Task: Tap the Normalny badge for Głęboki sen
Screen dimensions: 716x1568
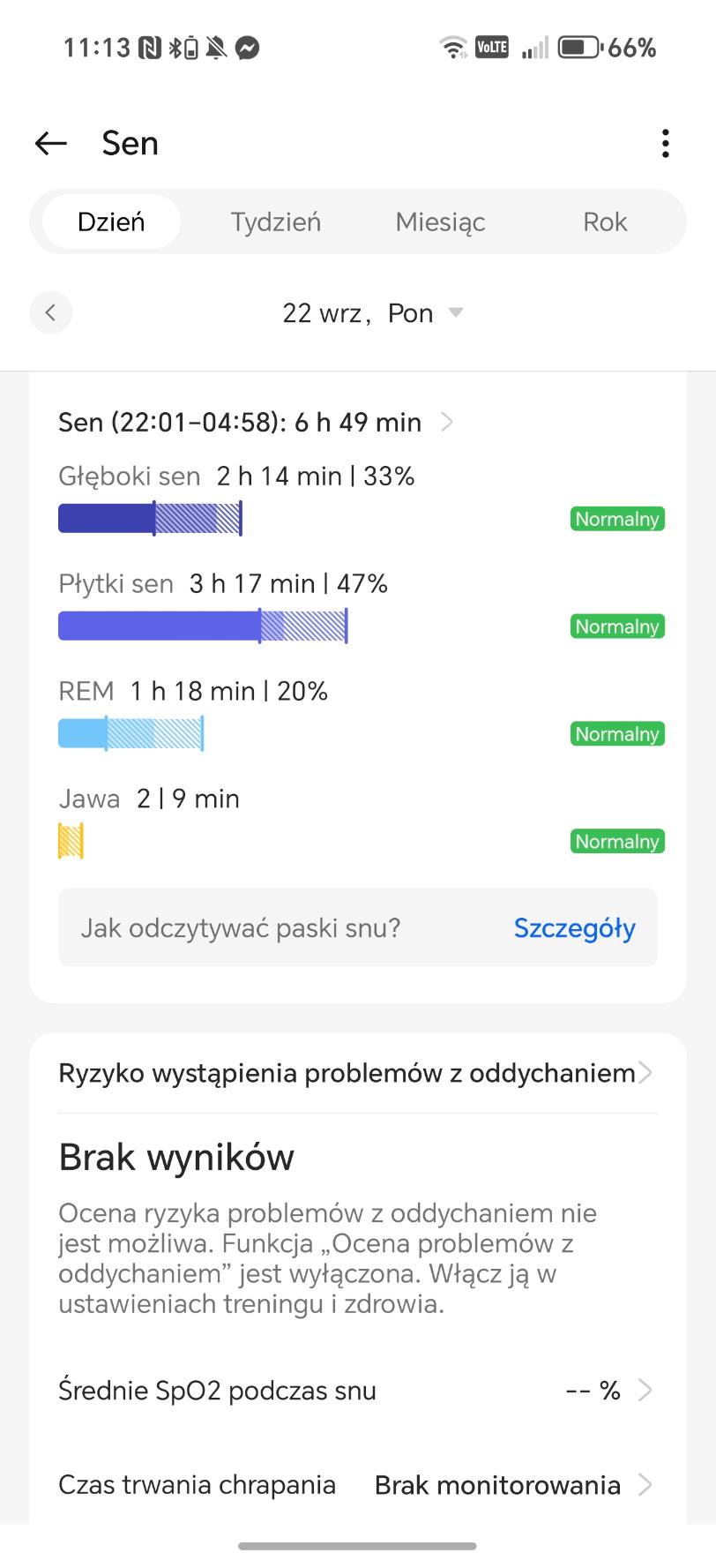Action: point(617,519)
